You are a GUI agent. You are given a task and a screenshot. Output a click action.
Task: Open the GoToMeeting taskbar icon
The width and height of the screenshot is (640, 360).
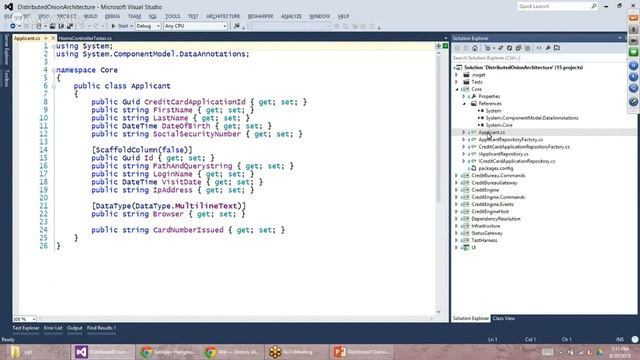tap(275, 352)
